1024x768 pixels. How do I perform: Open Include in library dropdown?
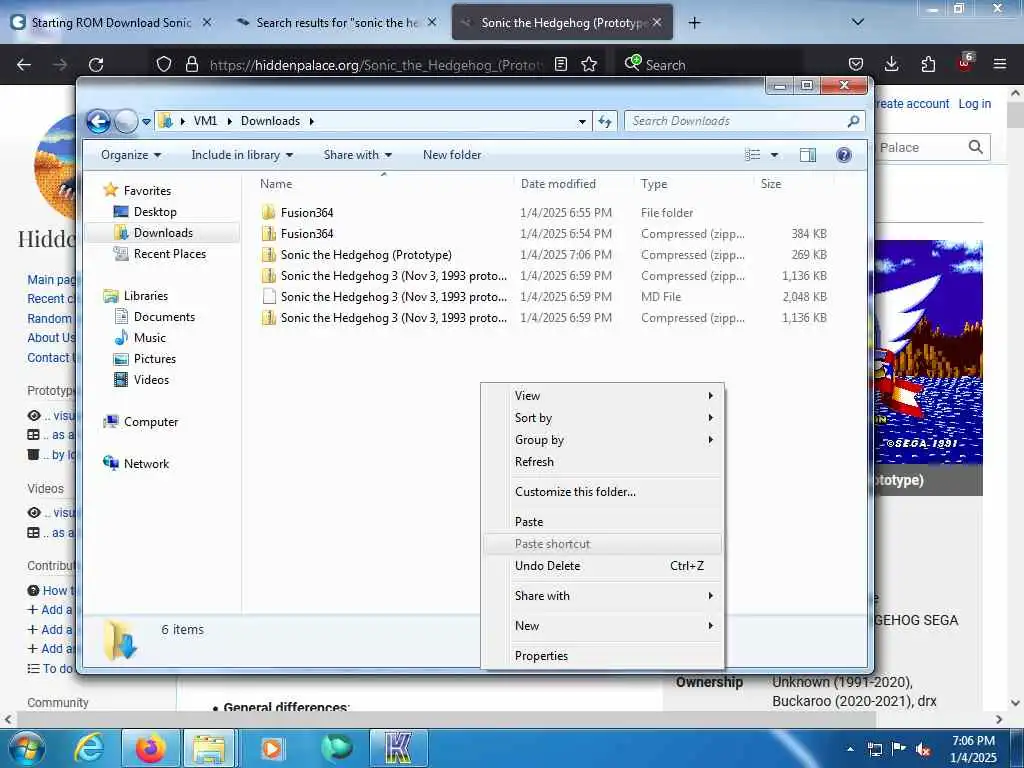242,155
